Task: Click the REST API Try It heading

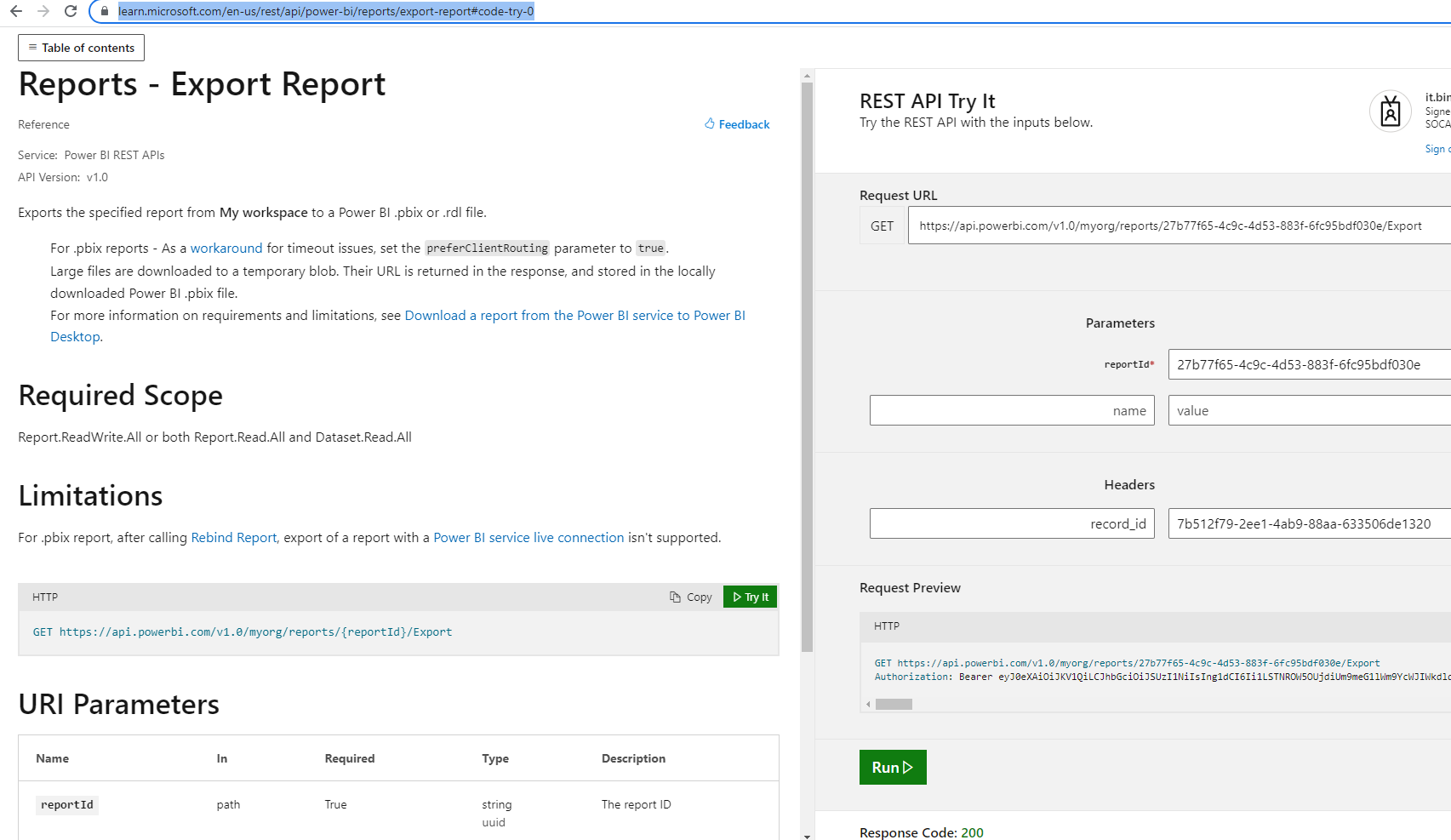Action: click(927, 101)
